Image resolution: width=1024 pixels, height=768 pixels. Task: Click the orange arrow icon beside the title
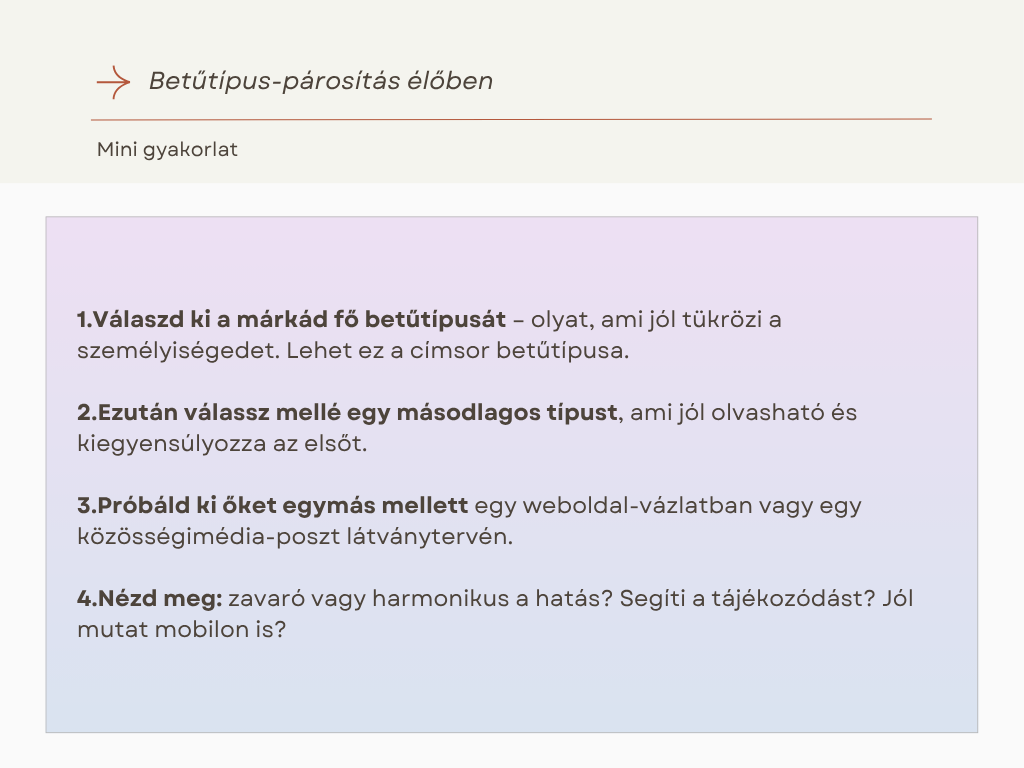point(113,81)
